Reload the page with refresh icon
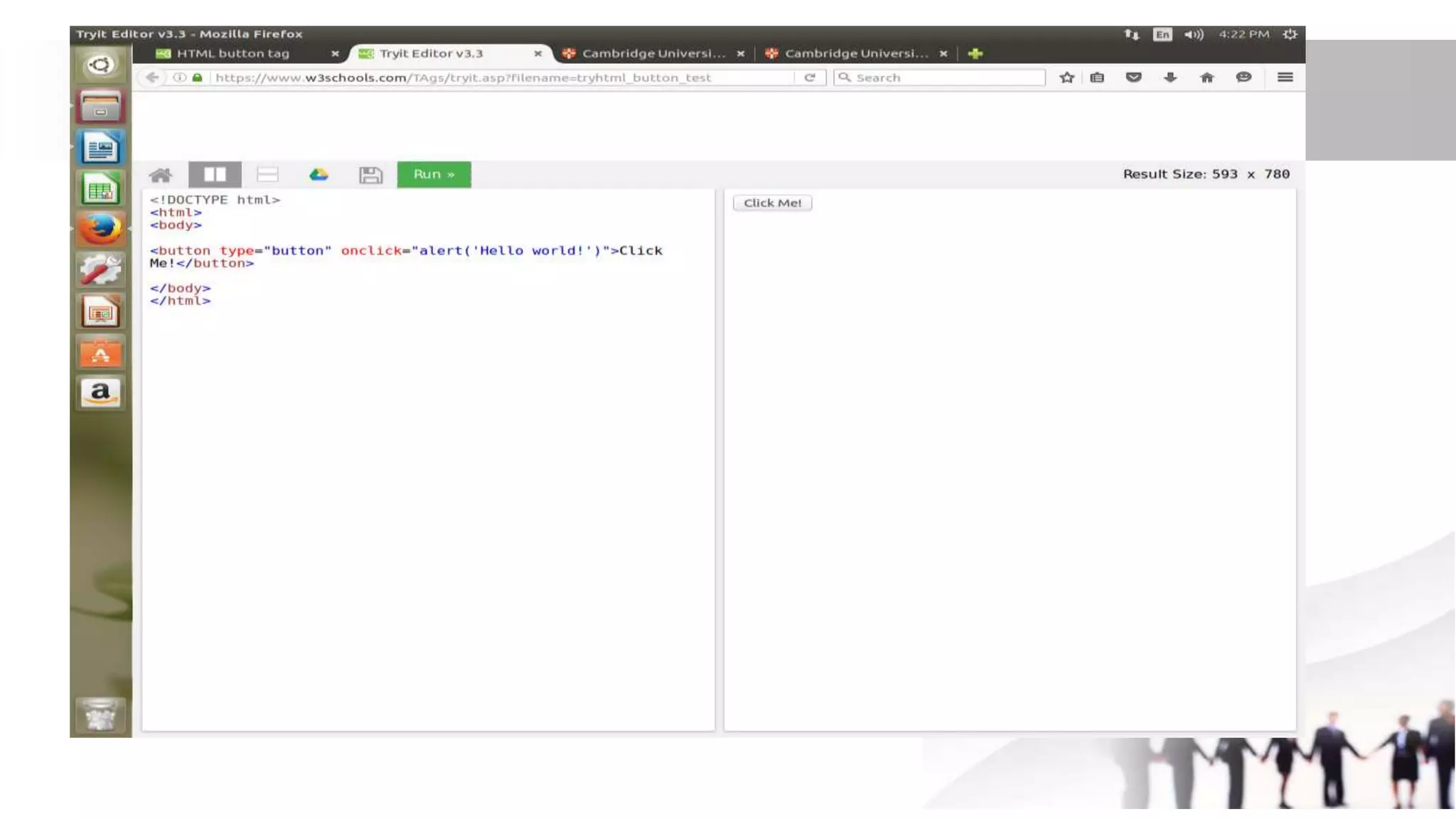This screenshot has height=819, width=1456. [810, 77]
